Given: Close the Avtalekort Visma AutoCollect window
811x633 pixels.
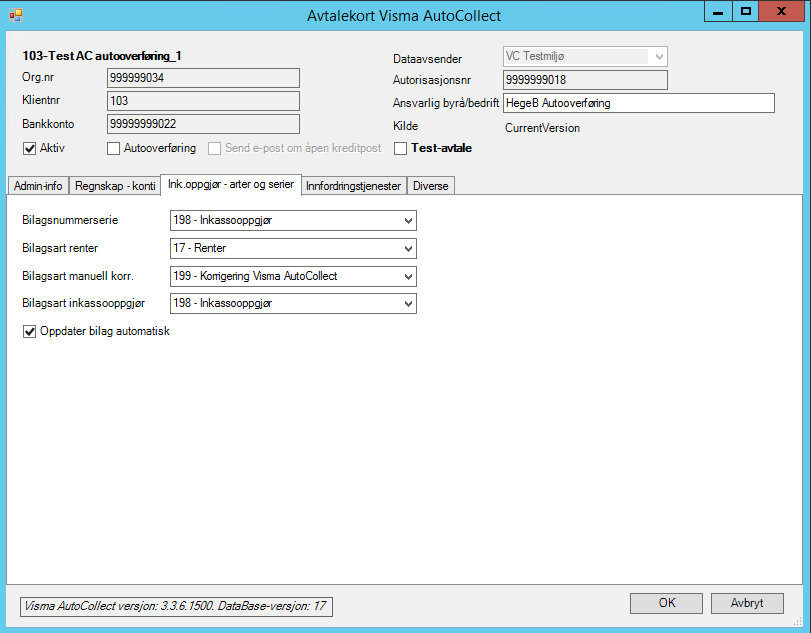Looking at the screenshot, I should [781, 11].
